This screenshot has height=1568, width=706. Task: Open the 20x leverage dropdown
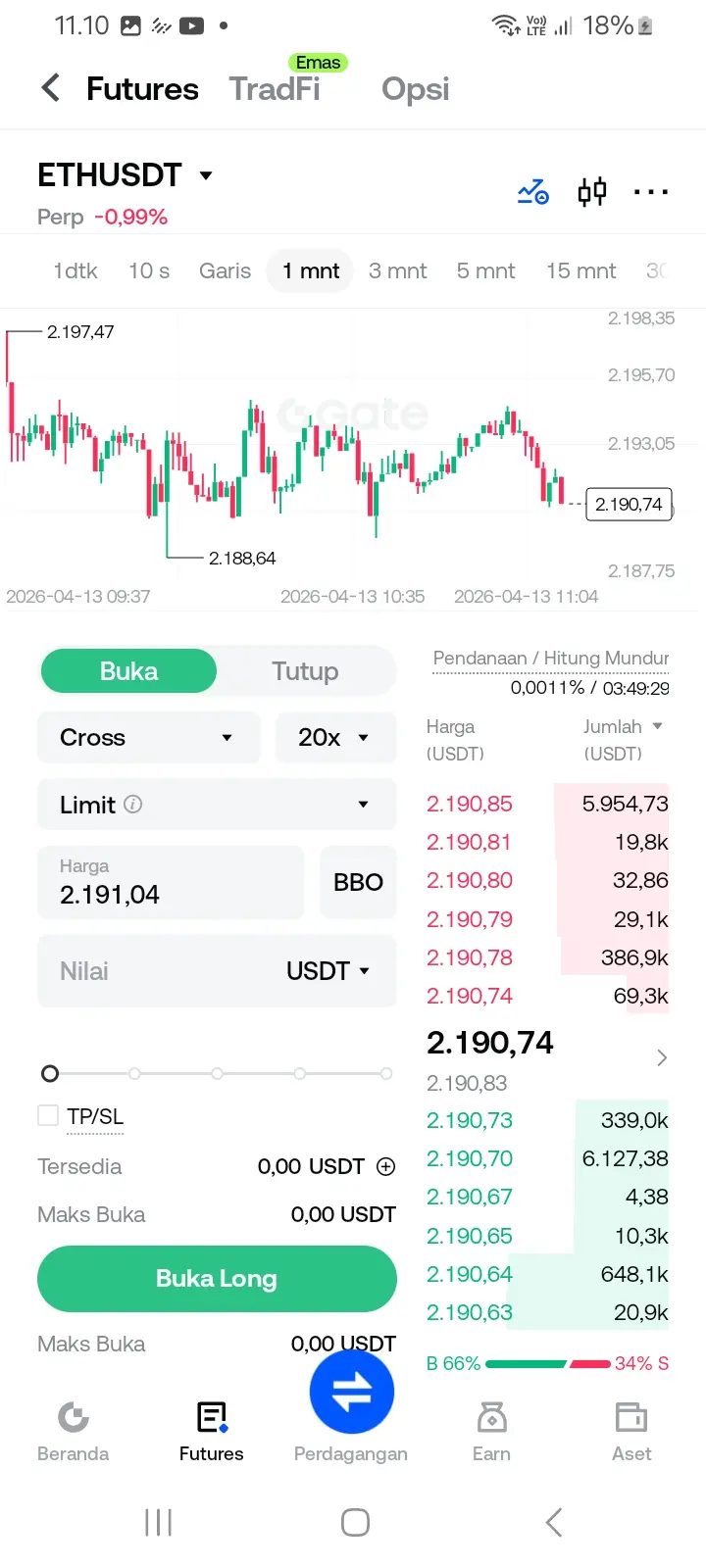tap(335, 737)
